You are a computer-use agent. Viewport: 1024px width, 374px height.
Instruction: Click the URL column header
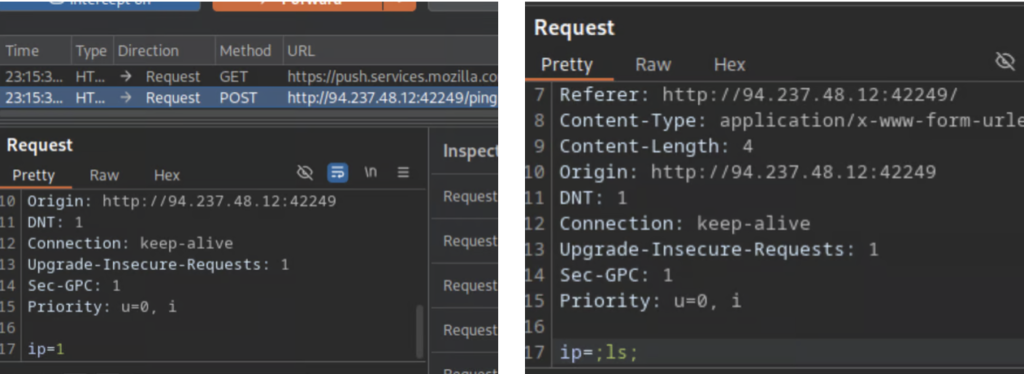(x=301, y=51)
